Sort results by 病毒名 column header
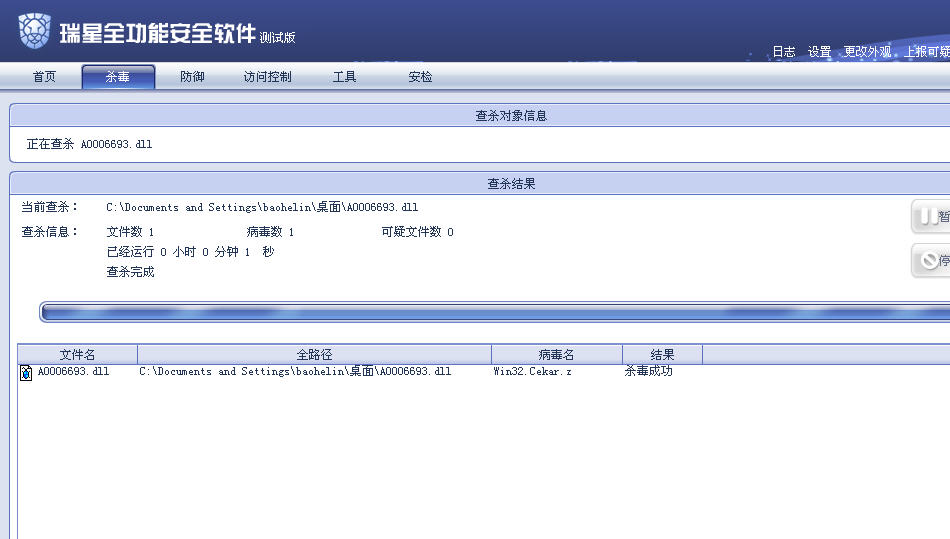The height and width of the screenshot is (539, 950). point(557,354)
